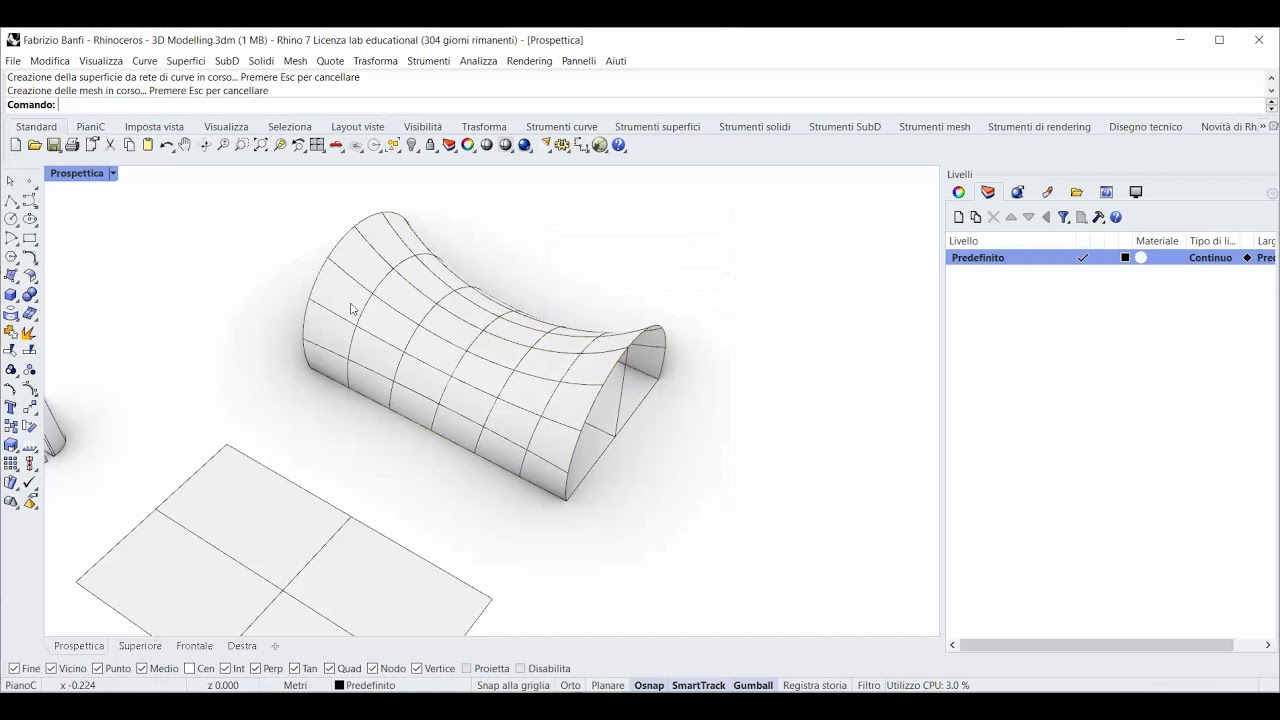Cut selection with the scissors icon

[x=110, y=145]
